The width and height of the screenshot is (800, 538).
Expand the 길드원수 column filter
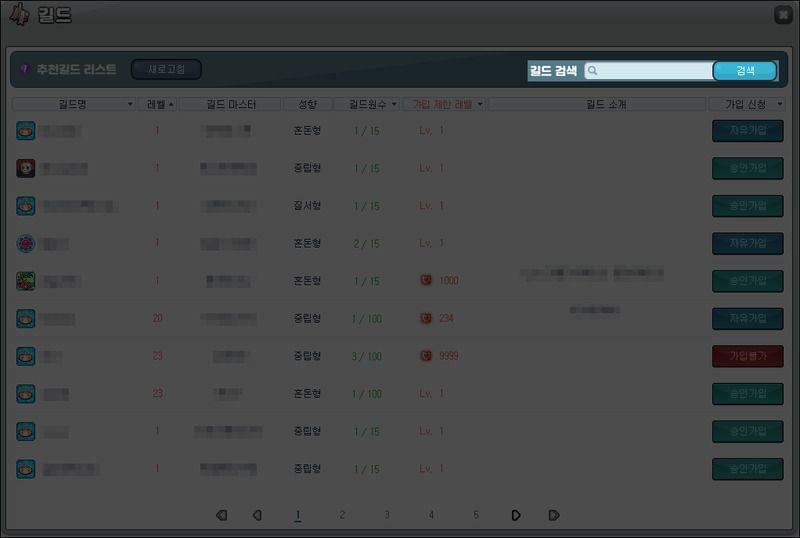[x=393, y=104]
